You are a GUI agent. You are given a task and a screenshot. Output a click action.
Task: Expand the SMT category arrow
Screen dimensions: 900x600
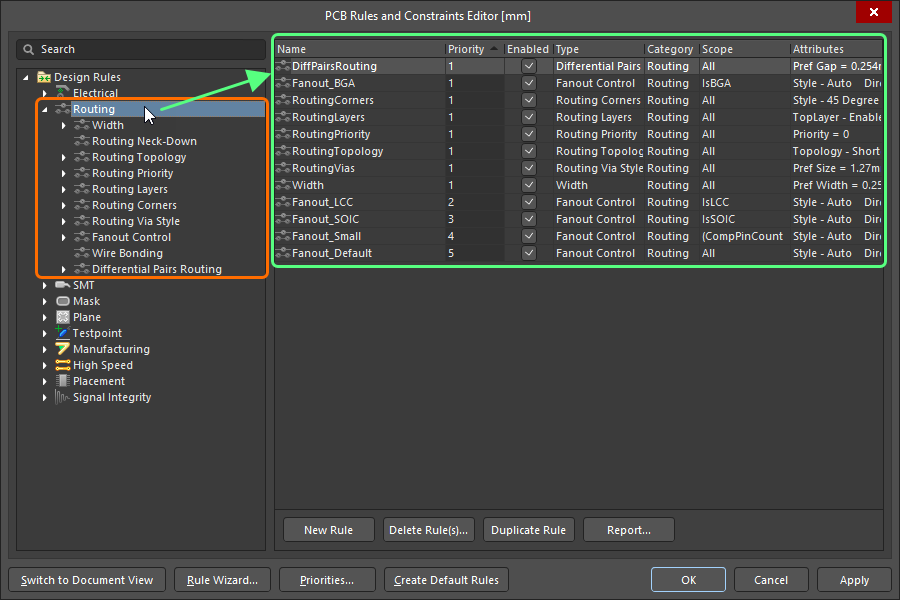tap(45, 285)
